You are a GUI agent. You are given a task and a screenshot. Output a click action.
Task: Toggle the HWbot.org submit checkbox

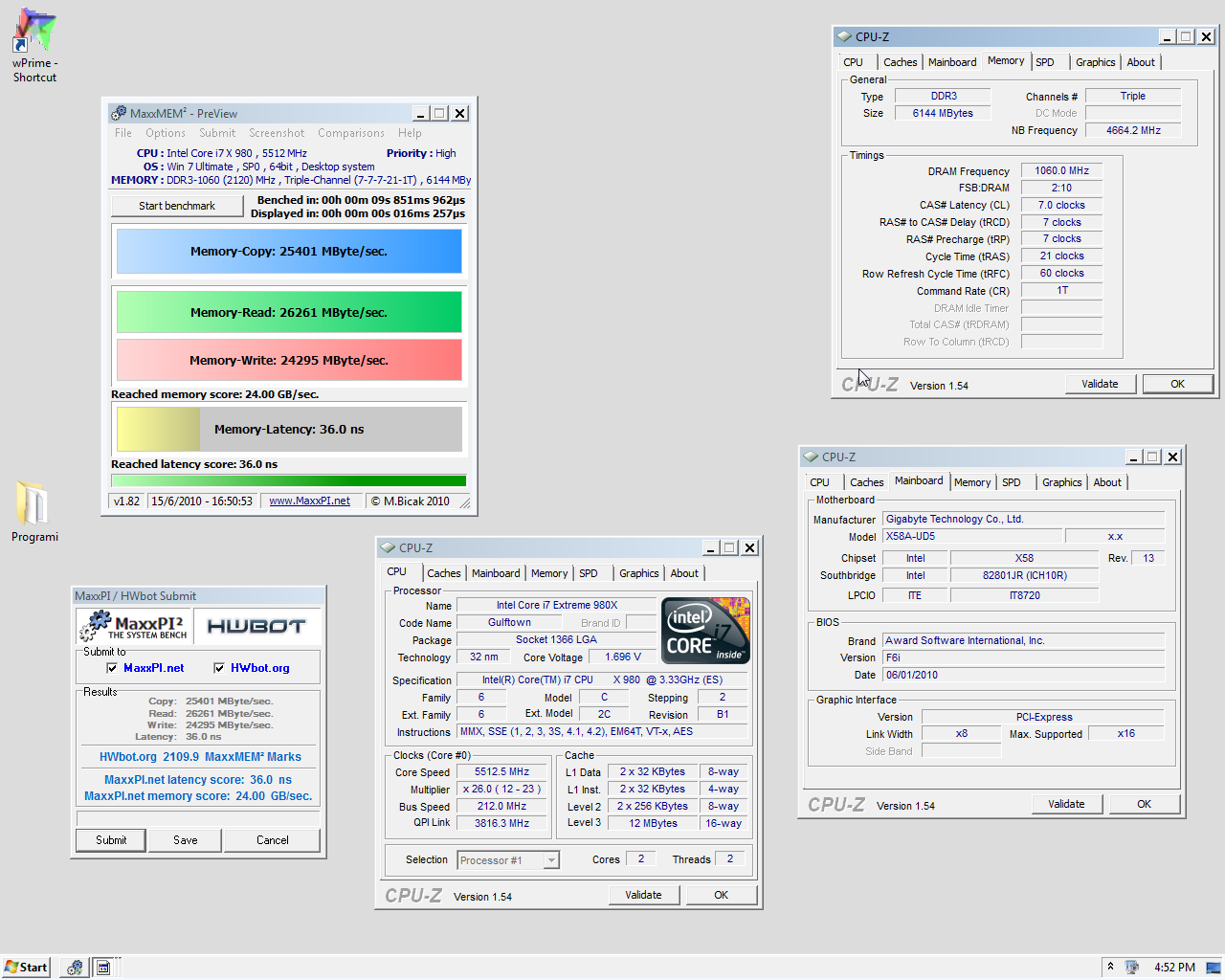pos(219,668)
